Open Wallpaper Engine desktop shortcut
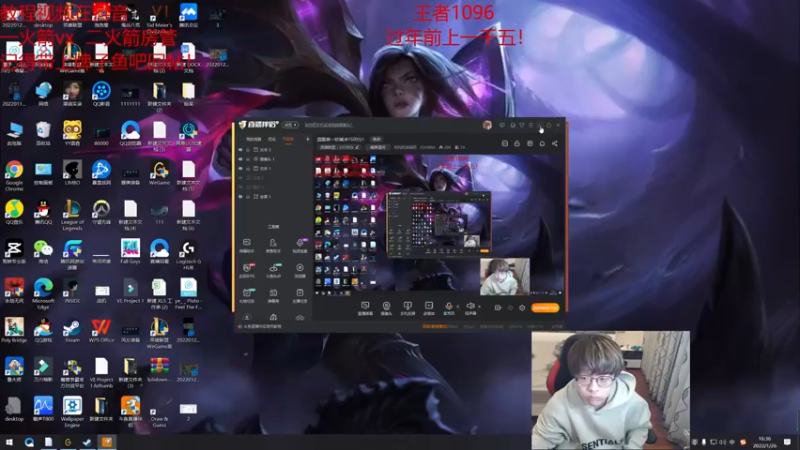The height and width of the screenshot is (450, 800). click(x=72, y=412)
